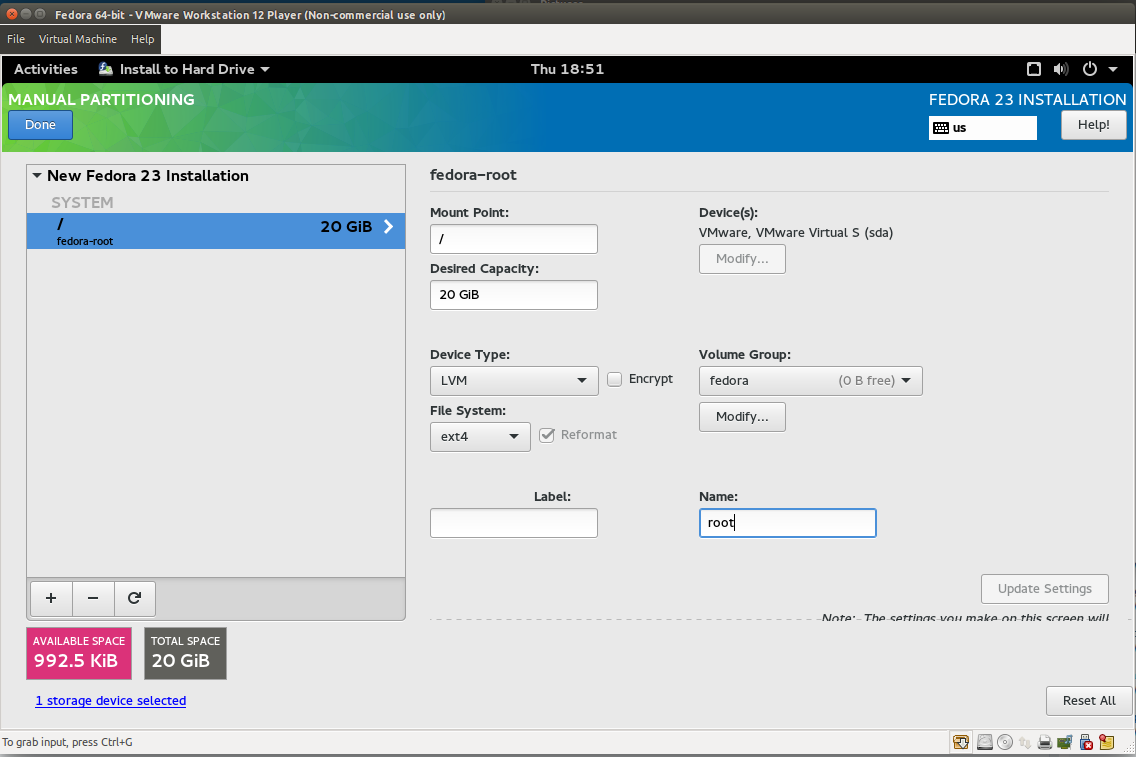The height and width of the screenshot is (757, 1136).
Task: Click VMware USB device status icon
Action: coord(1086,742)
